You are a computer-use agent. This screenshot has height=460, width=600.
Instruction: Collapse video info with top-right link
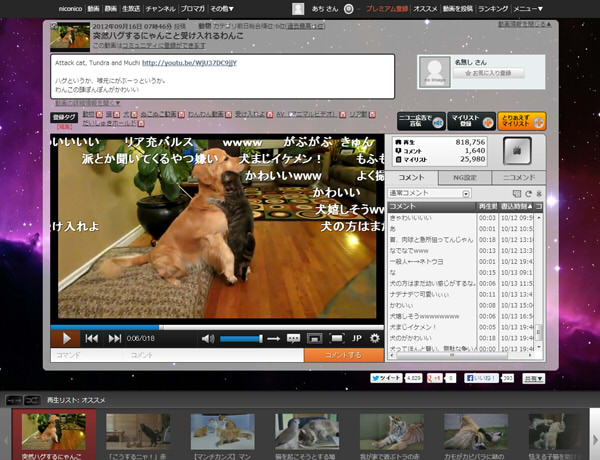(525, 24)
